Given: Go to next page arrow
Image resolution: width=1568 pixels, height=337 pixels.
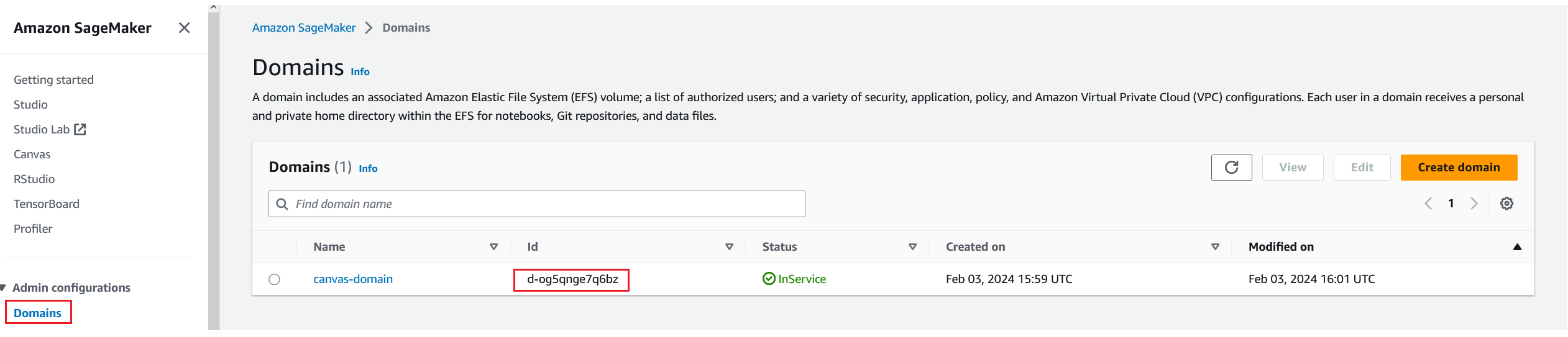Looking at the screenshot, I should point(1474,204).
